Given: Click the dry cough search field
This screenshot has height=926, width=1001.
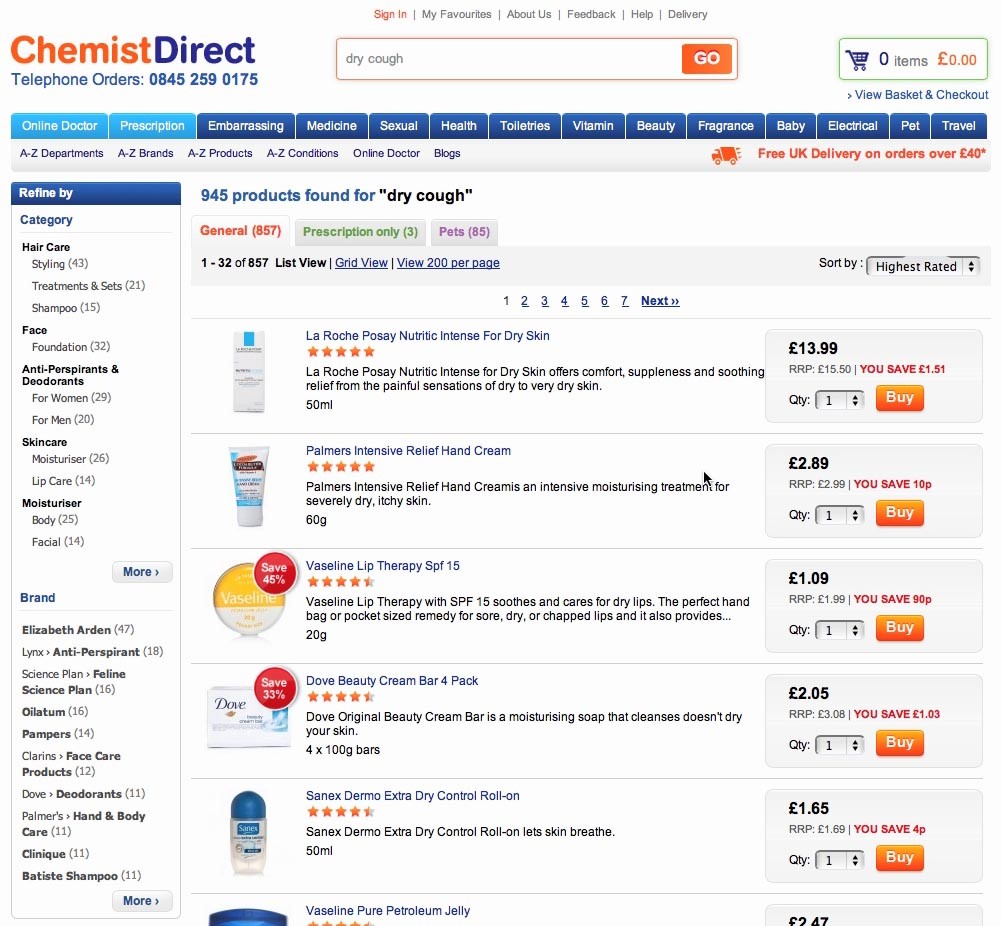Looking at the screenshot, I should [x=508, y=59].
